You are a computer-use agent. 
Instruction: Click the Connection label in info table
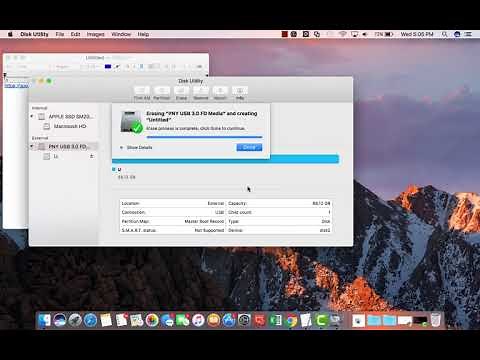point(133,212)
